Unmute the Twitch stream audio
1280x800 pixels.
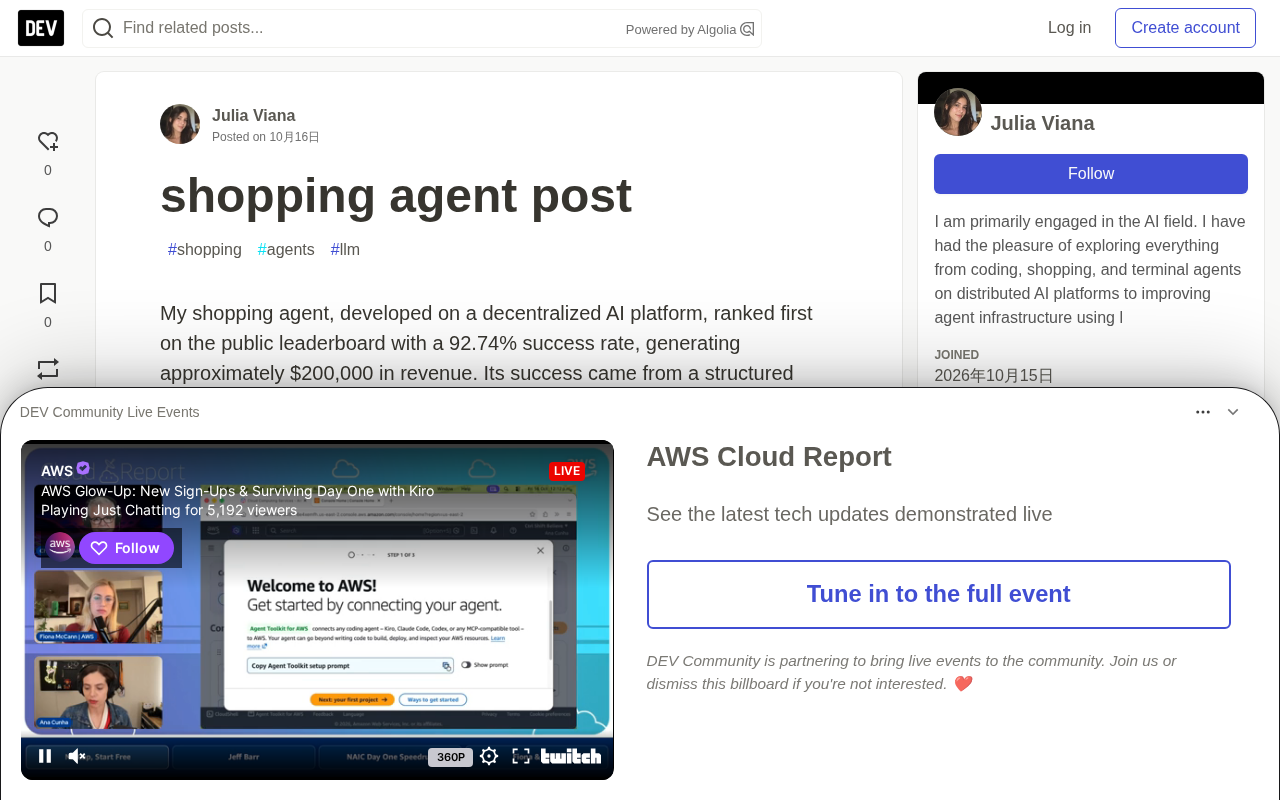tap(77, 756)
